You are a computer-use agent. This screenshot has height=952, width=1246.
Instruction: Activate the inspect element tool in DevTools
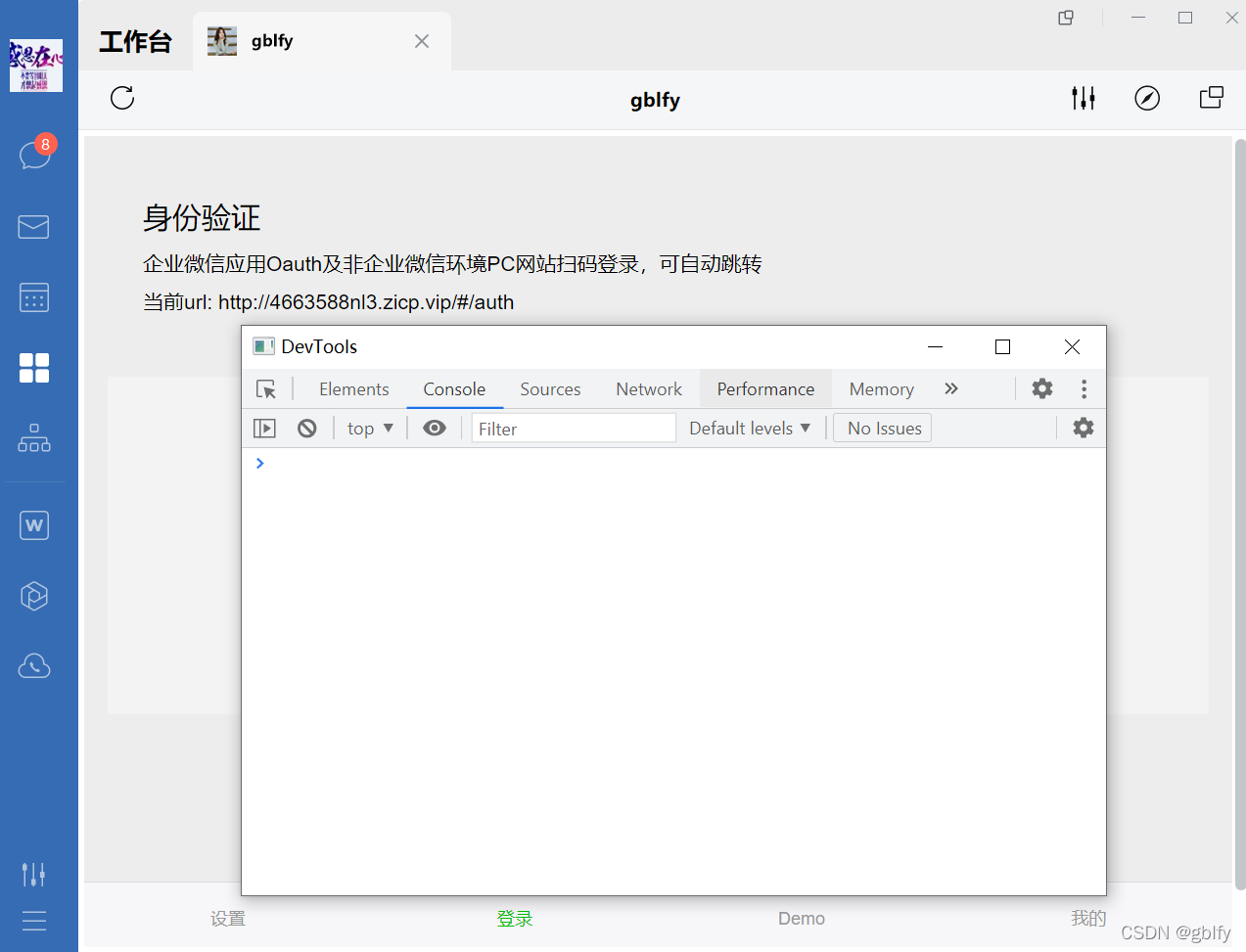coord(266,388)
